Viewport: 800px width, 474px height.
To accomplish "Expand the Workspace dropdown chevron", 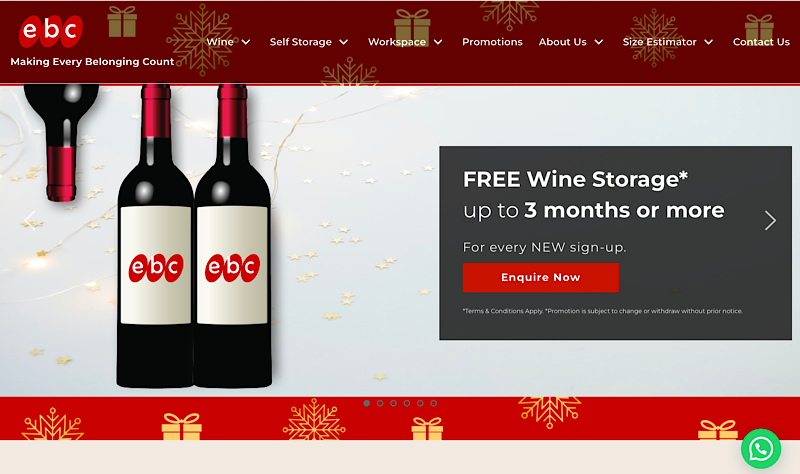I will [x=438, y=42].
